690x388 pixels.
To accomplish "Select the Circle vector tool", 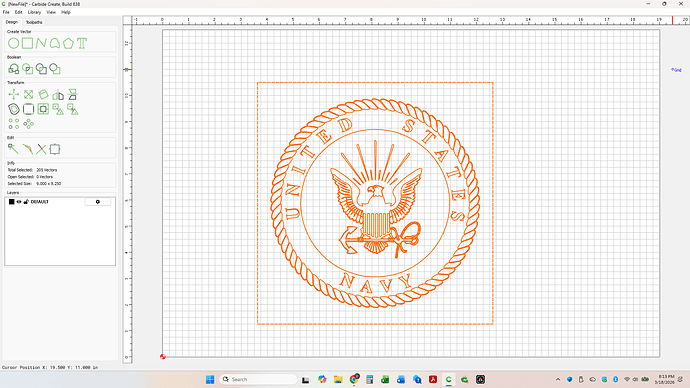I will pos(14,43).
